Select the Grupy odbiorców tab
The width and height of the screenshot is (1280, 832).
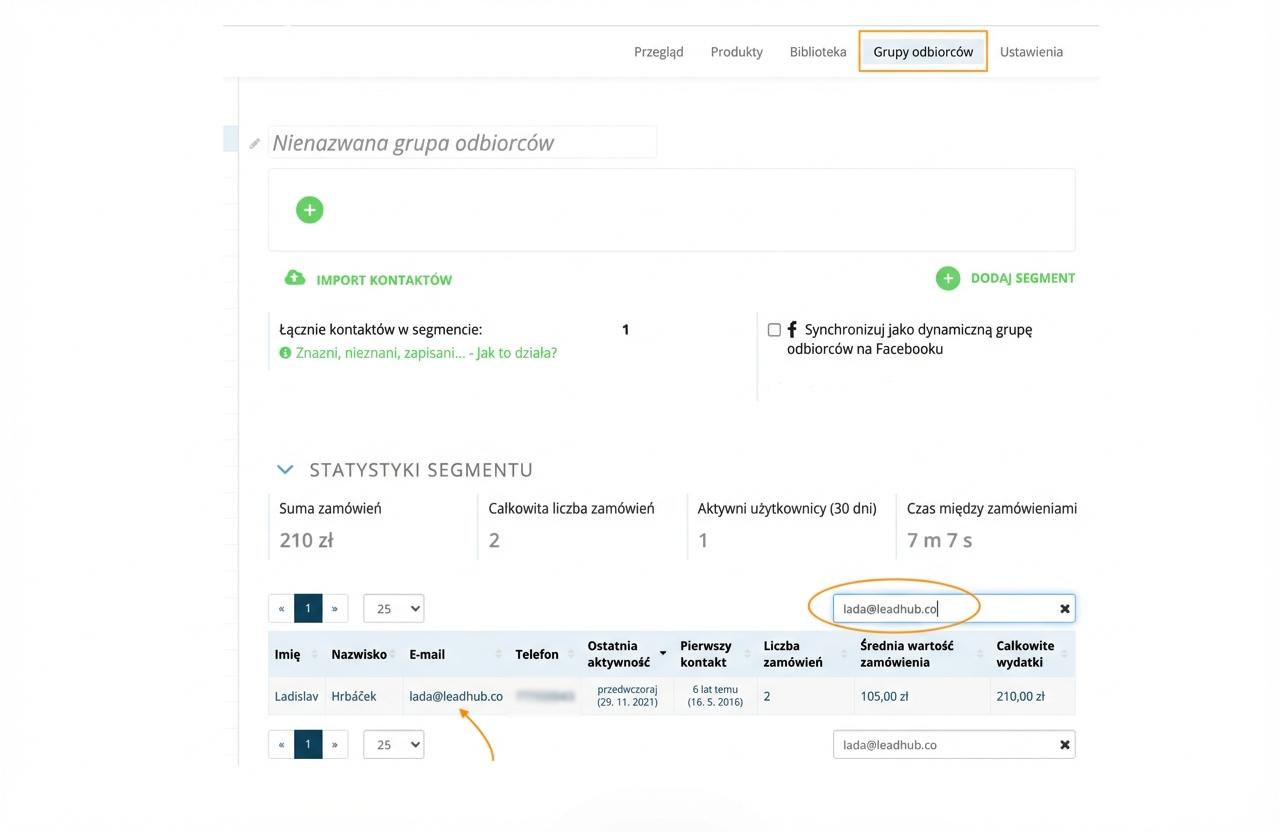click(x=923, y=52)
